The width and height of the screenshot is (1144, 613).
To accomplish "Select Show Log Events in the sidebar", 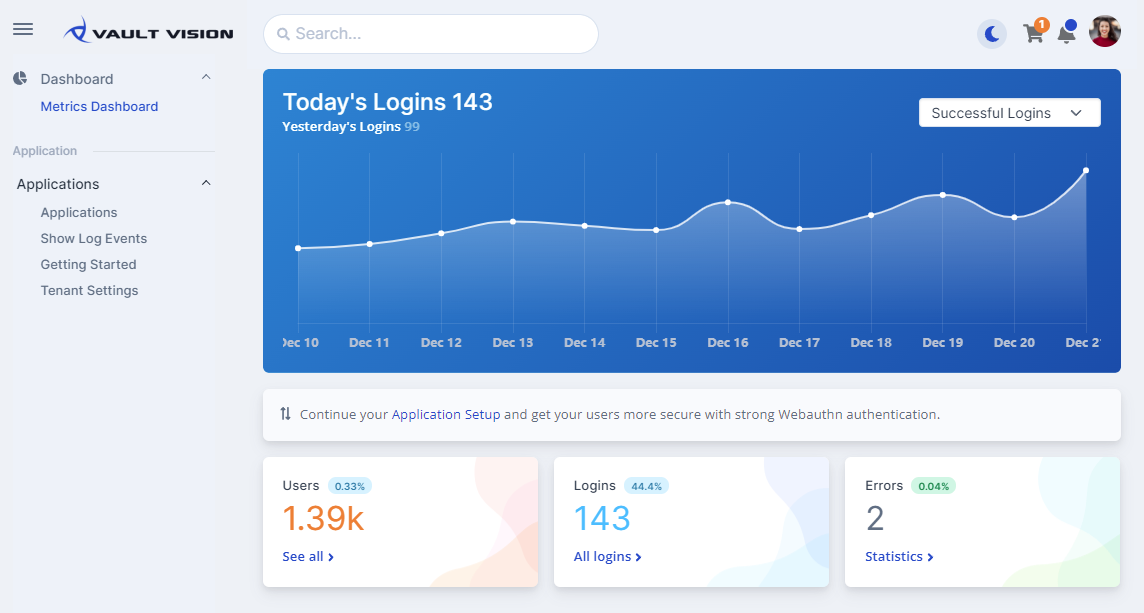I will pyautogui.click(x=93, y=238).
